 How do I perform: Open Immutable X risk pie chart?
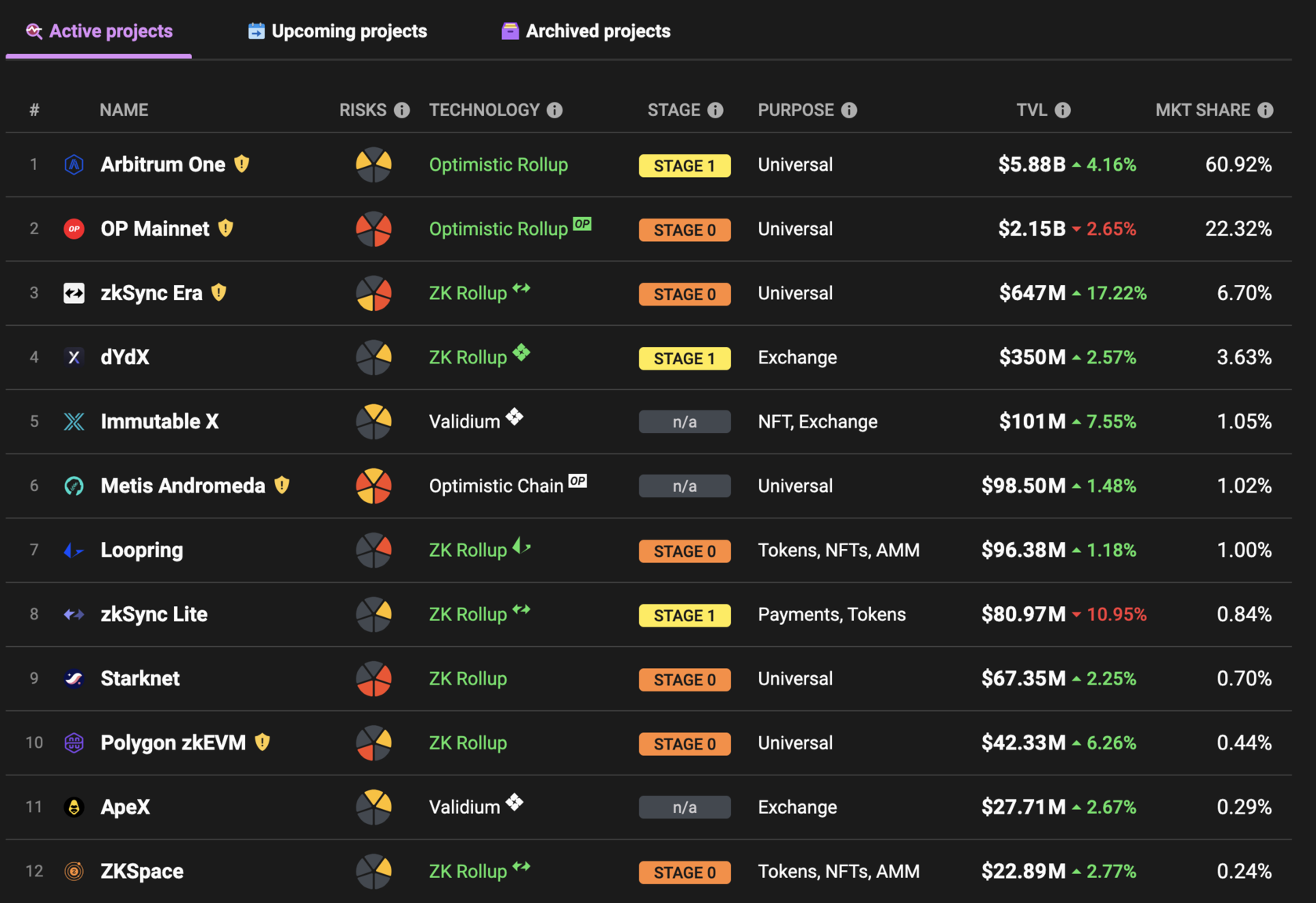click(374, 421)
